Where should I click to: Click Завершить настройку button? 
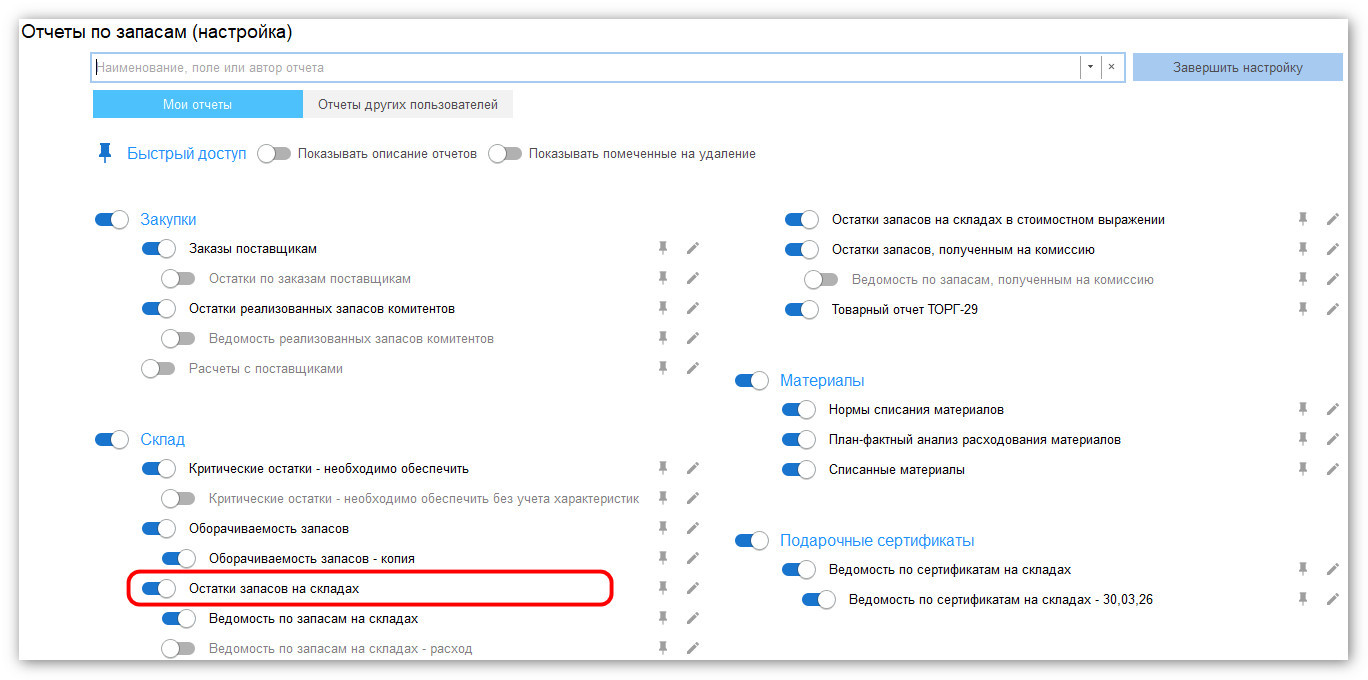pos(1238,68)
